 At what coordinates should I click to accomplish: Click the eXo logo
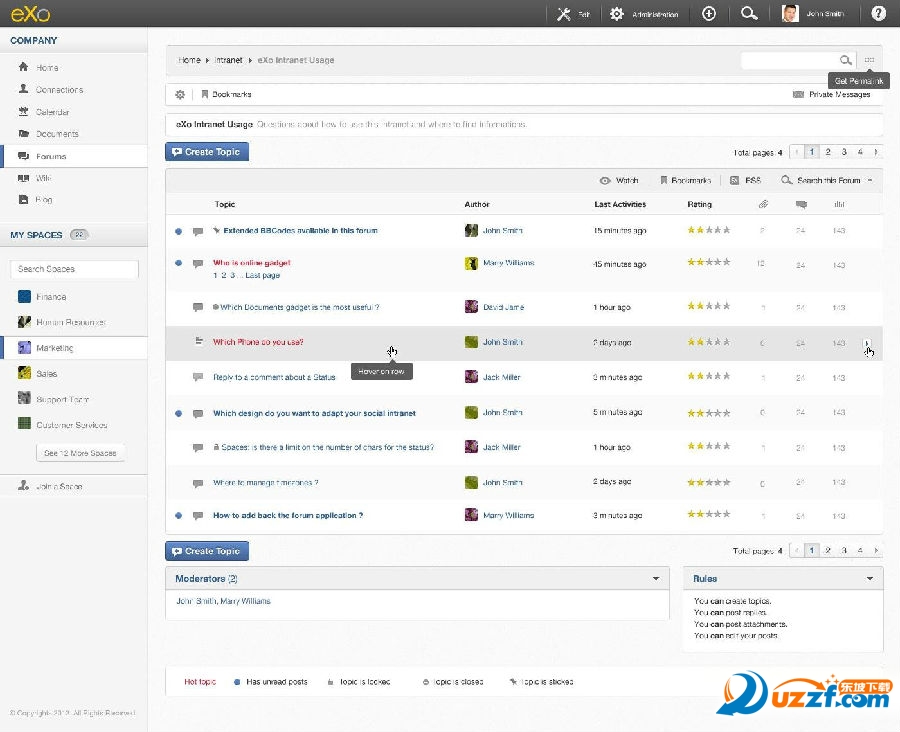pos(30,14)
